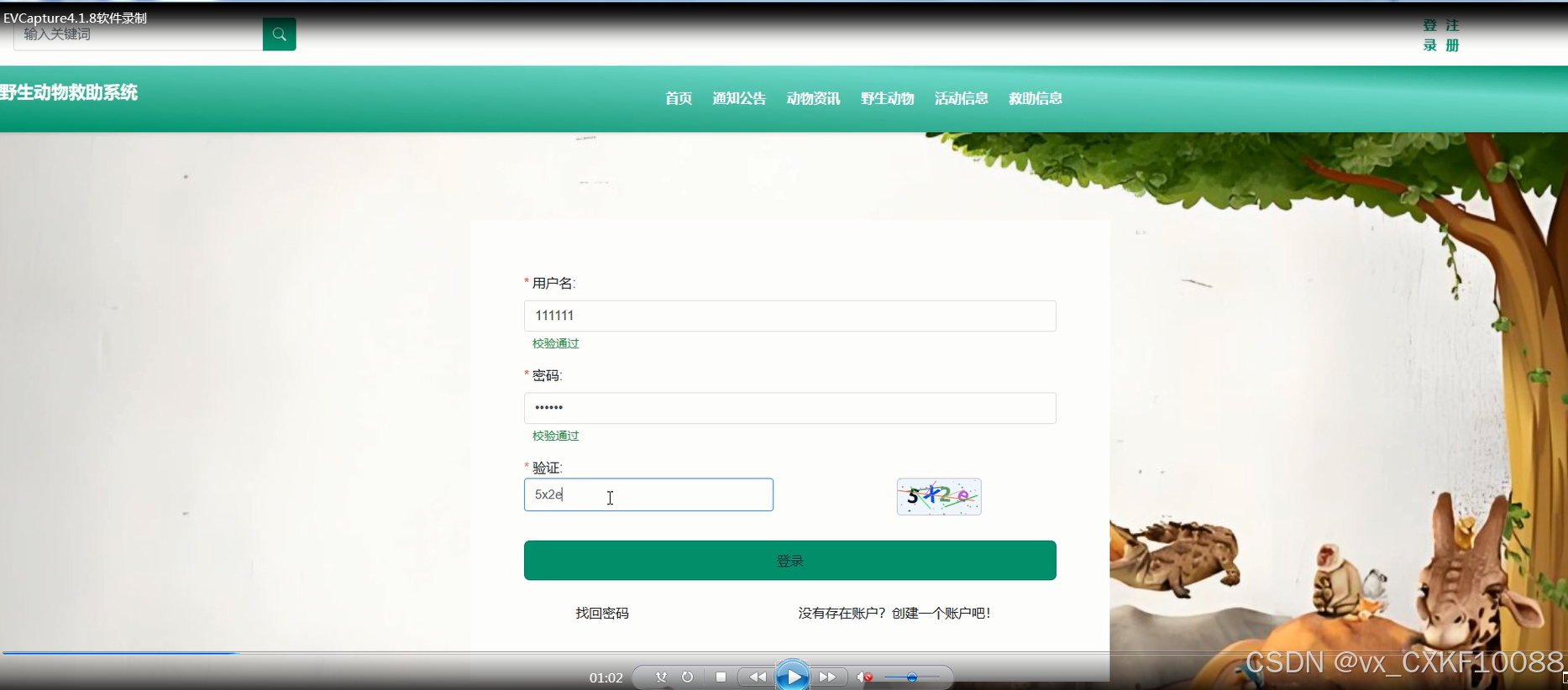Open 活动信息 in the navigation bar
This screenshot has width=1568, height=690.
tap(961, 98)
